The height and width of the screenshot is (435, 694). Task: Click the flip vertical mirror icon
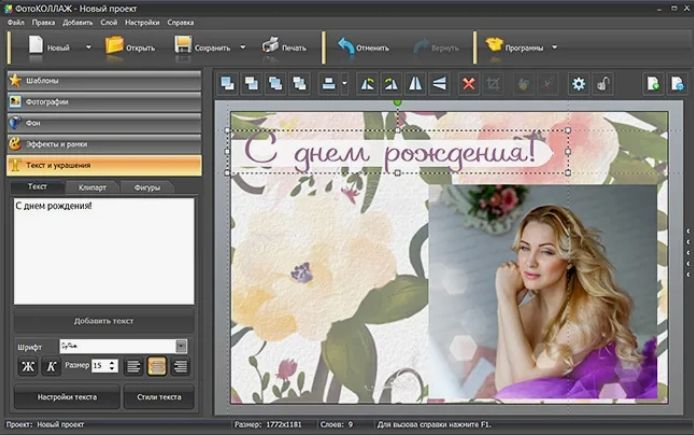[x=438, y=84]
